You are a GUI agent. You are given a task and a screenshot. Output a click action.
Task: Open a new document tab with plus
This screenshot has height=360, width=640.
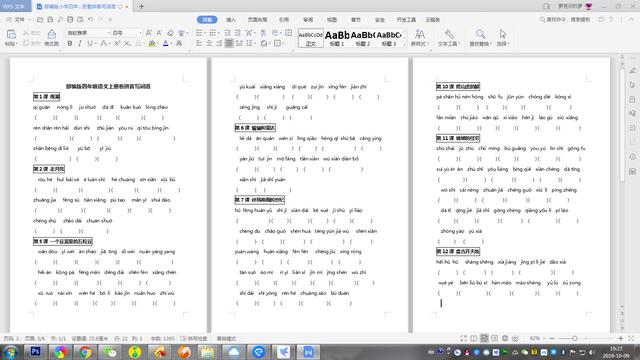(x=142, y=6)
